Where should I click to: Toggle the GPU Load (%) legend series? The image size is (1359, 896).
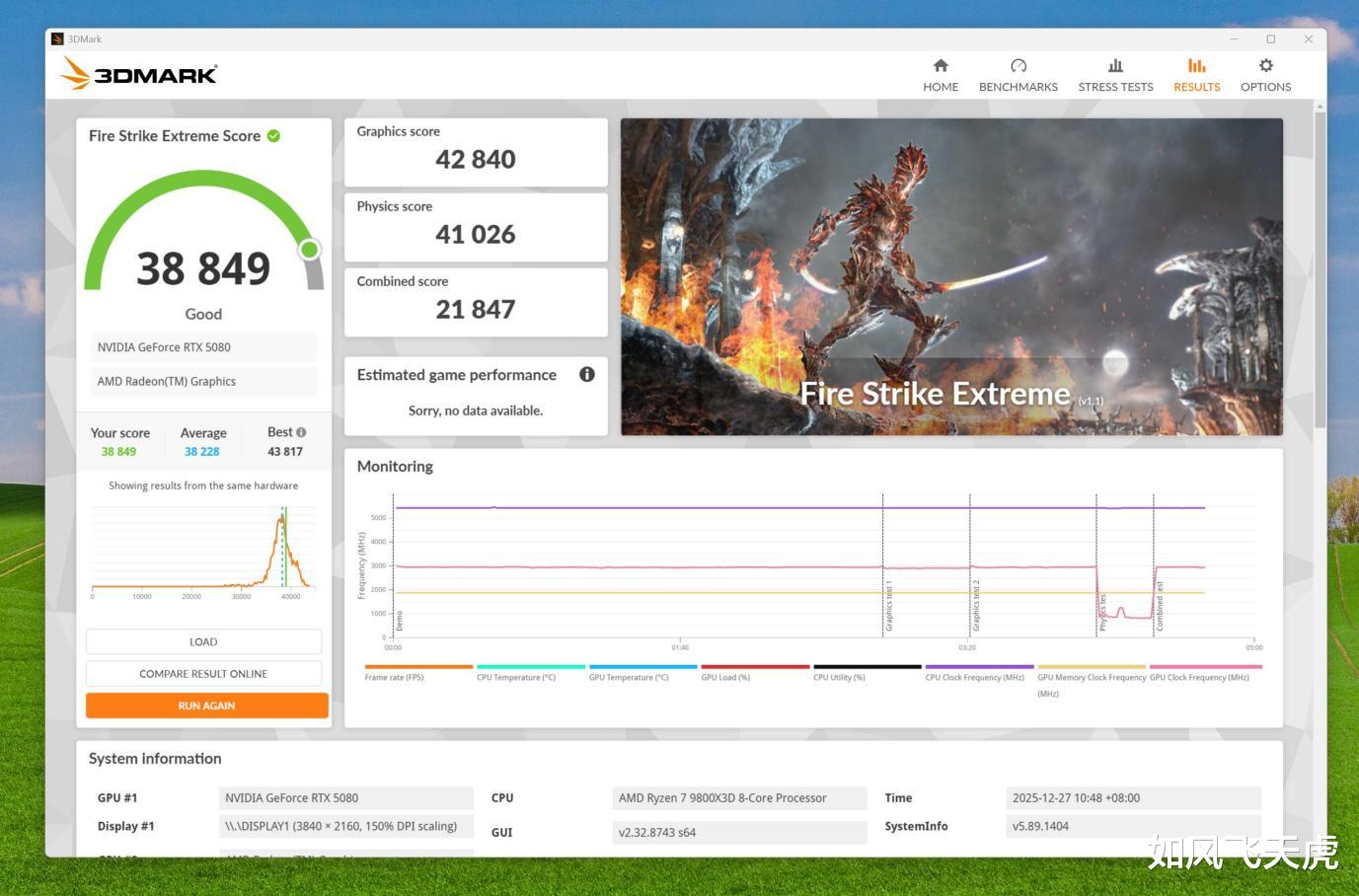[755, 673]
